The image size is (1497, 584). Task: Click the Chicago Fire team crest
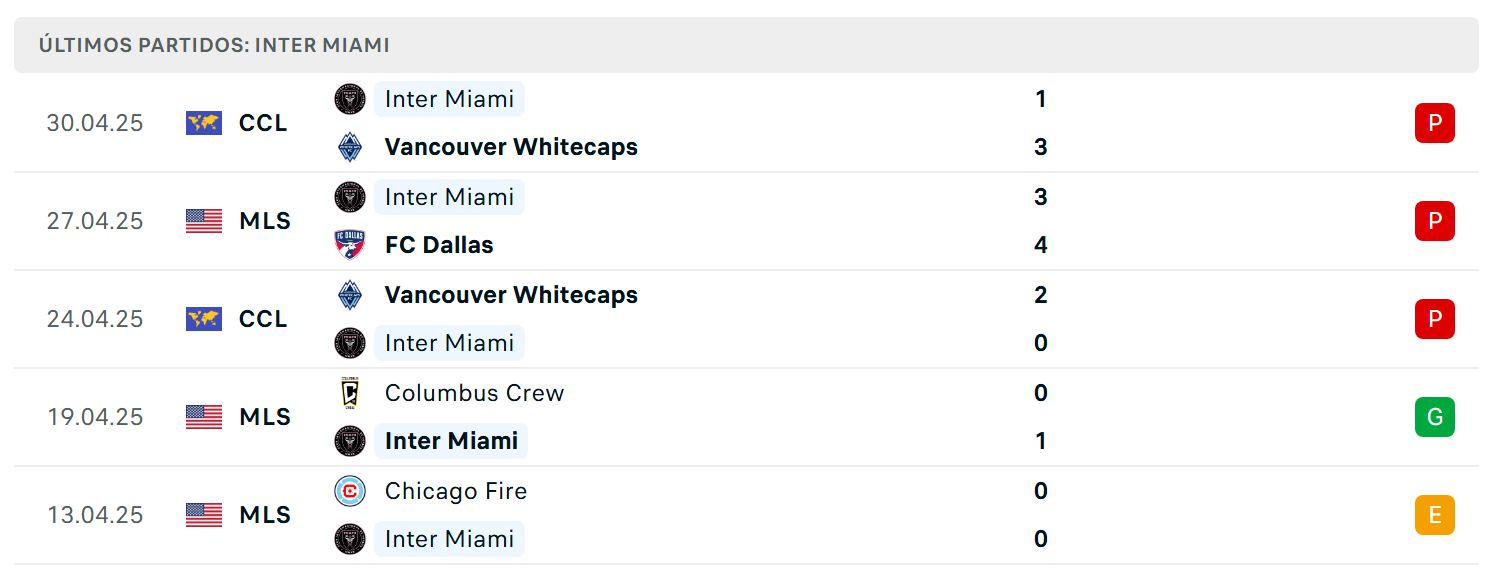click(350, 491)
